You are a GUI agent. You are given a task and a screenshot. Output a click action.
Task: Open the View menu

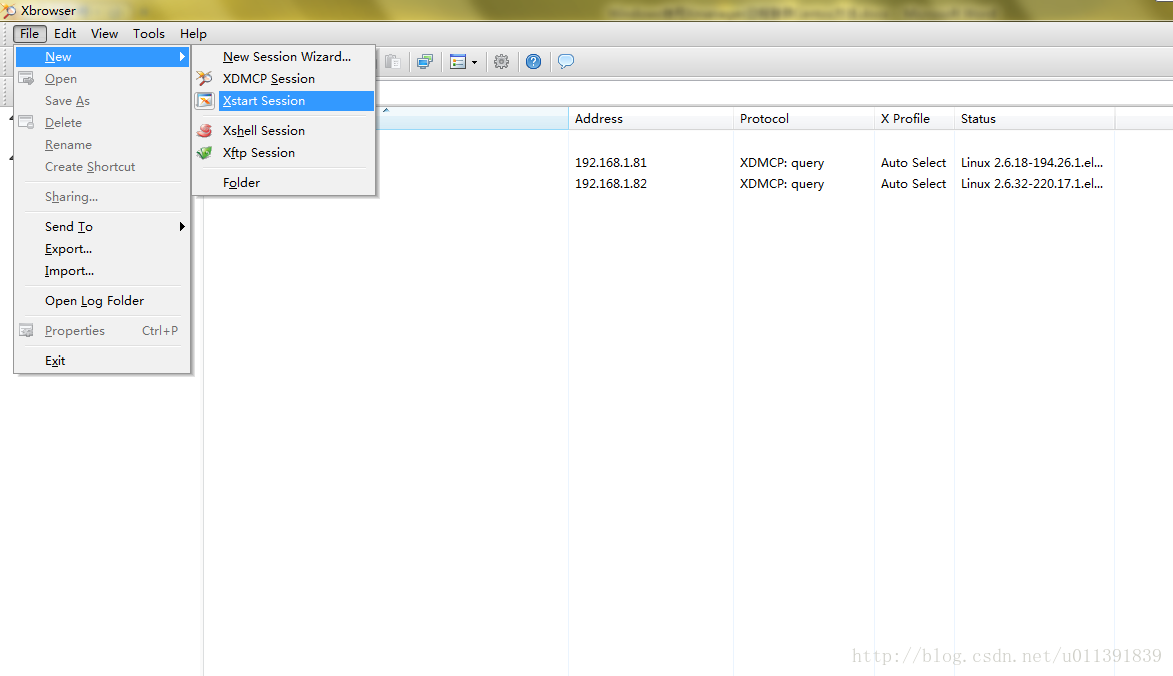(x=105, y=34)
